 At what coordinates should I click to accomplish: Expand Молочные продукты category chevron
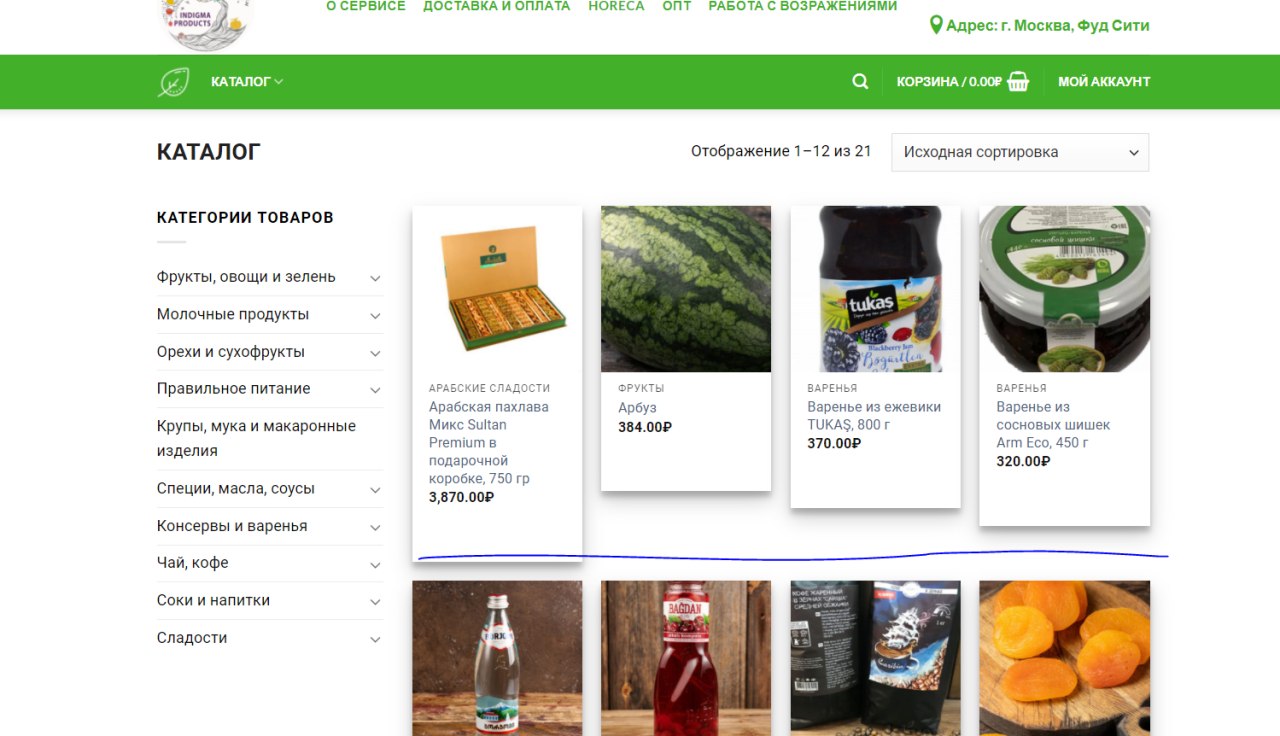click(x=375, y=315)
